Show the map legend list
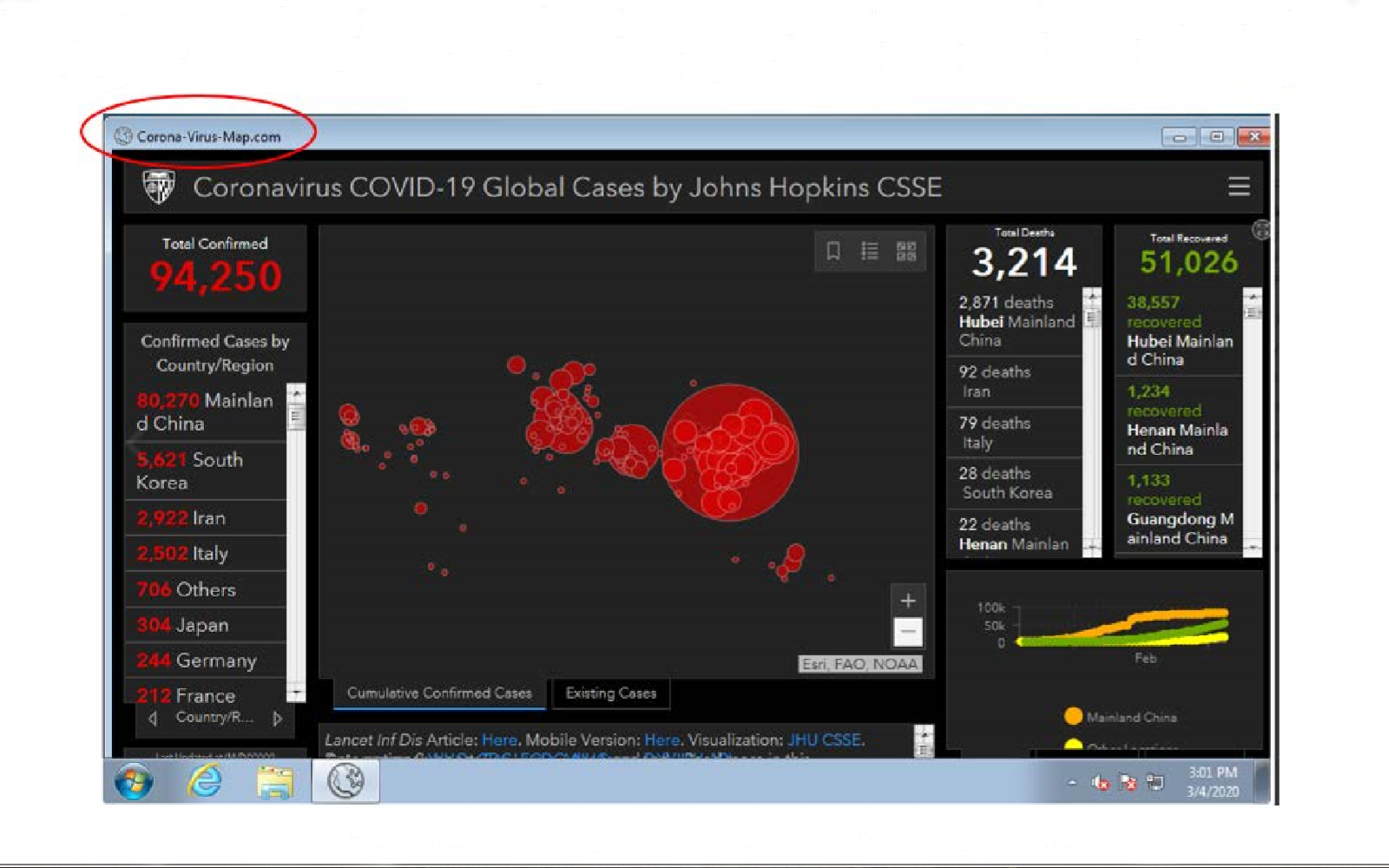This screenshot has width=1389, height=868. [869, 252]
